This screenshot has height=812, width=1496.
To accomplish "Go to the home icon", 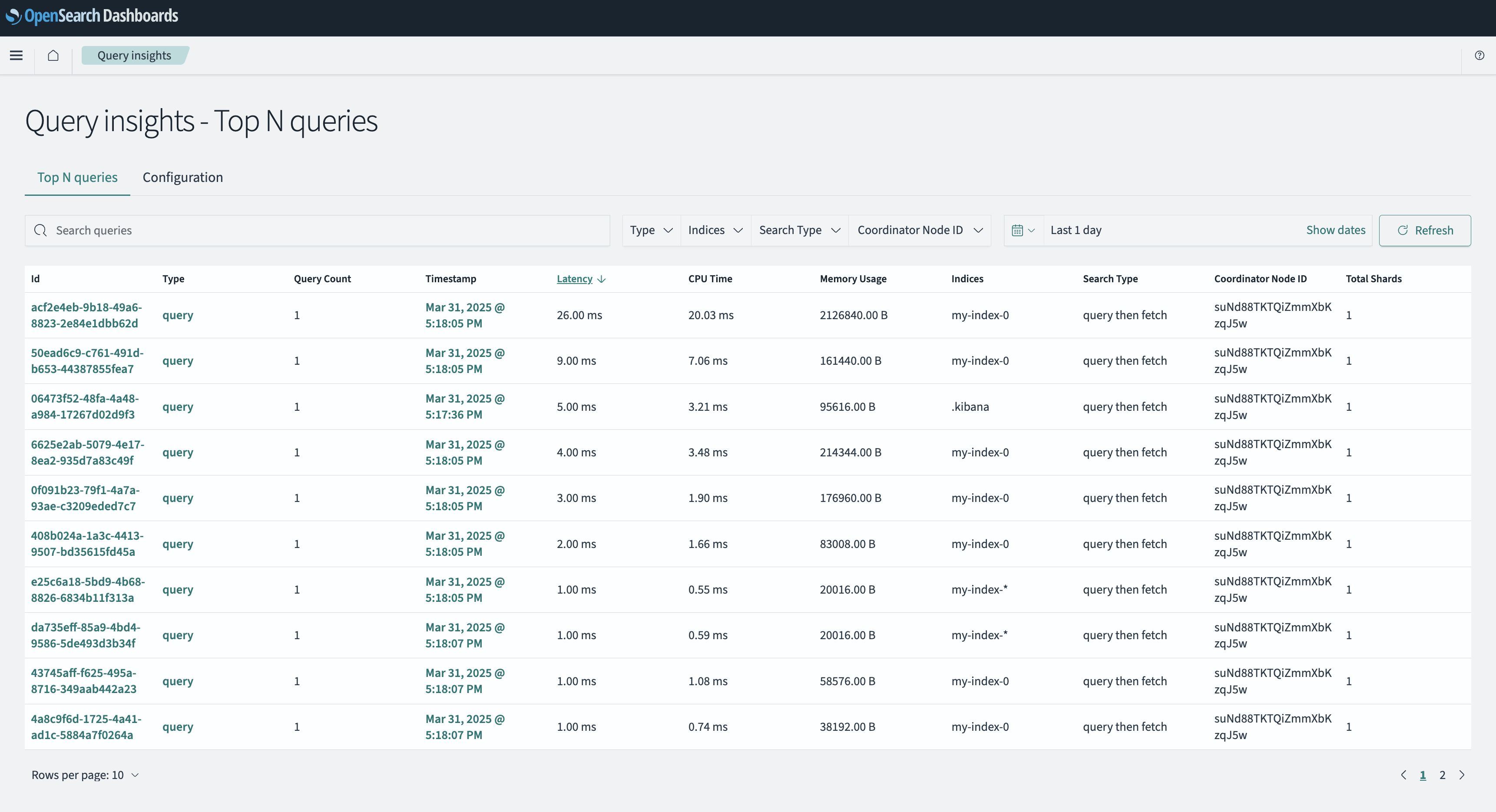I will [x=53, y=55].
